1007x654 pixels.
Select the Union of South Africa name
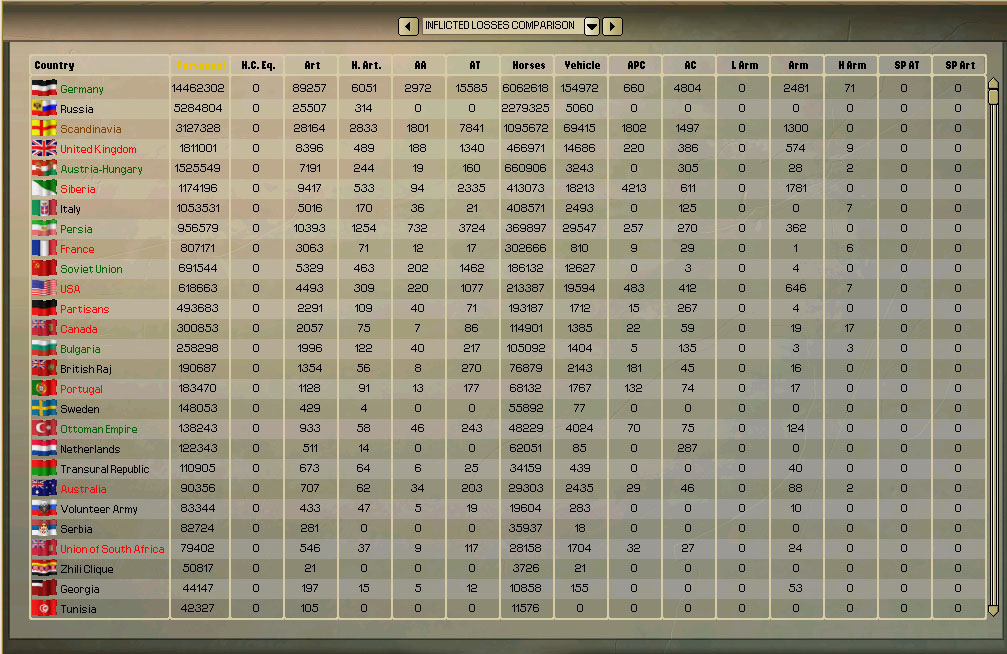[x=112, y=549]
